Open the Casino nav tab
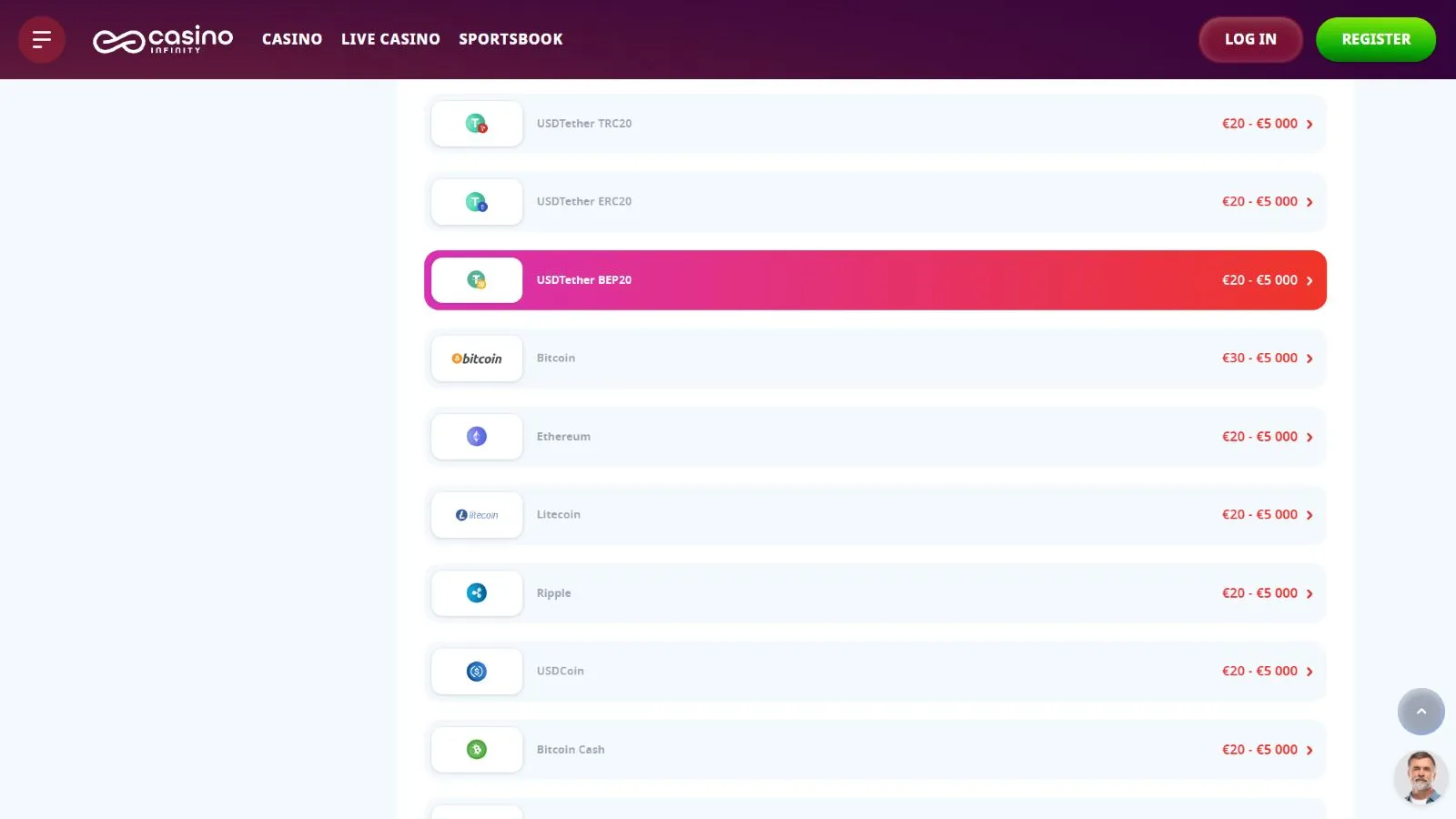The width and height of the screenshot is (1456, 819). [x=292, y=39]
